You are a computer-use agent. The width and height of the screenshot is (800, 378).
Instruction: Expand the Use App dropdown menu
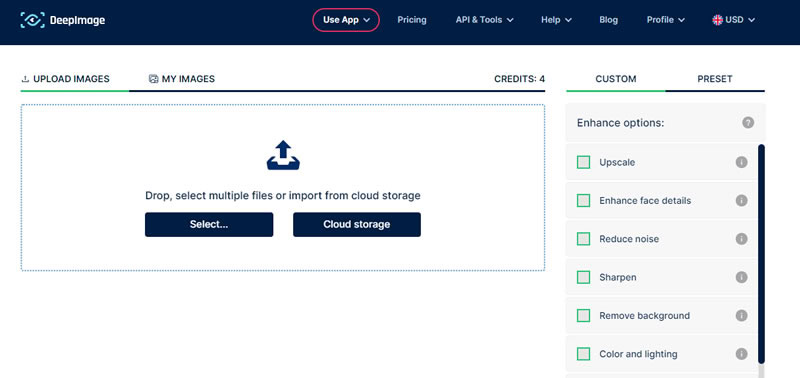(x=346, y=20)
